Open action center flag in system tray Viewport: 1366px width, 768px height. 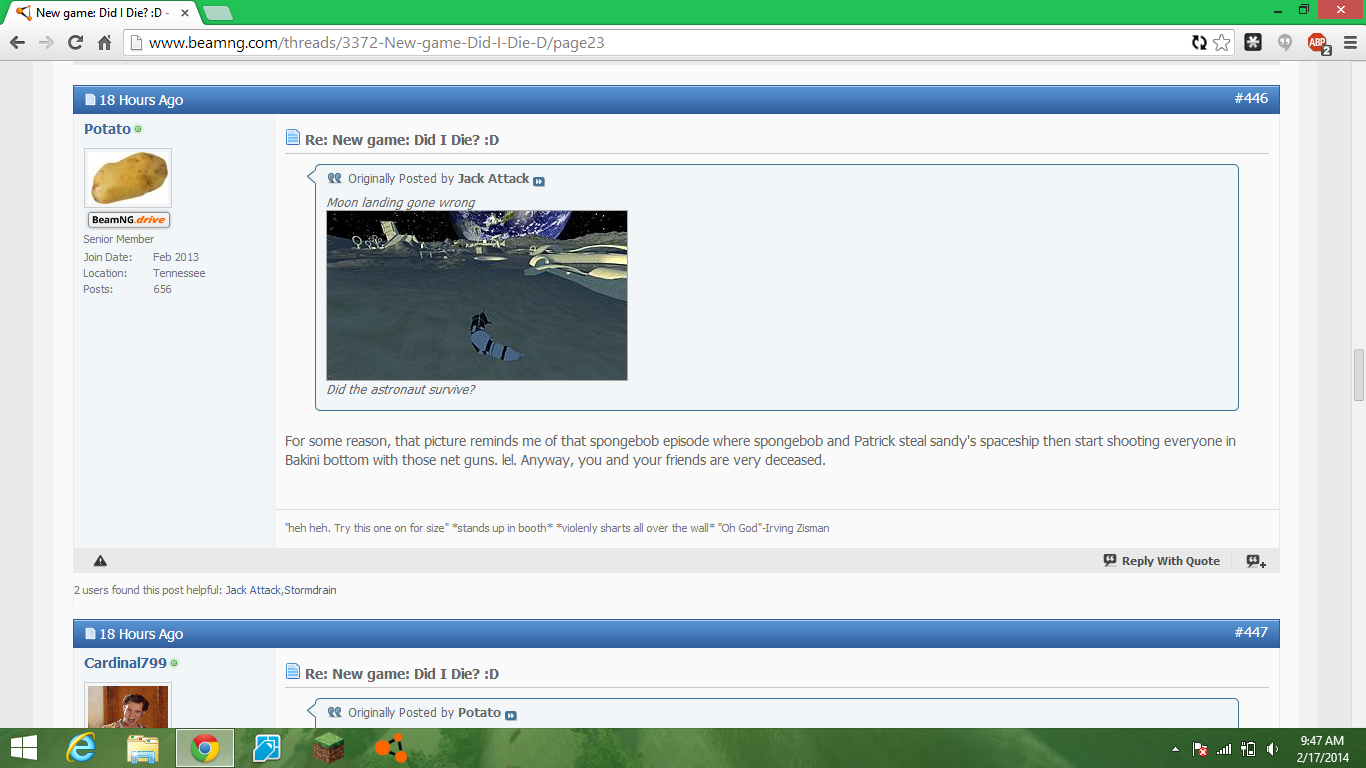(x=1200, y=749)
